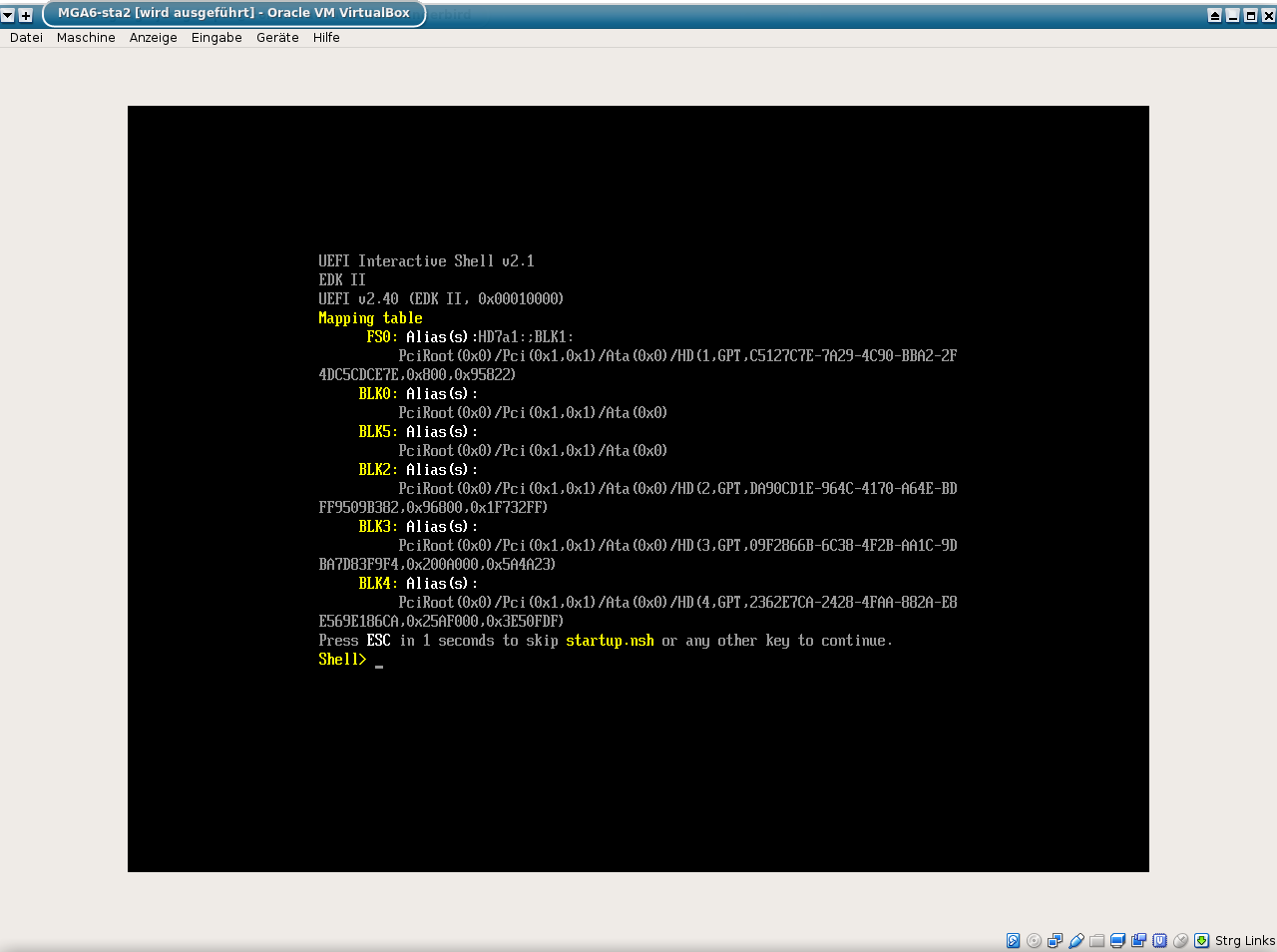The image size is (1277, 952).
Task: Open the Maschine menu
Action: point(86,38)
